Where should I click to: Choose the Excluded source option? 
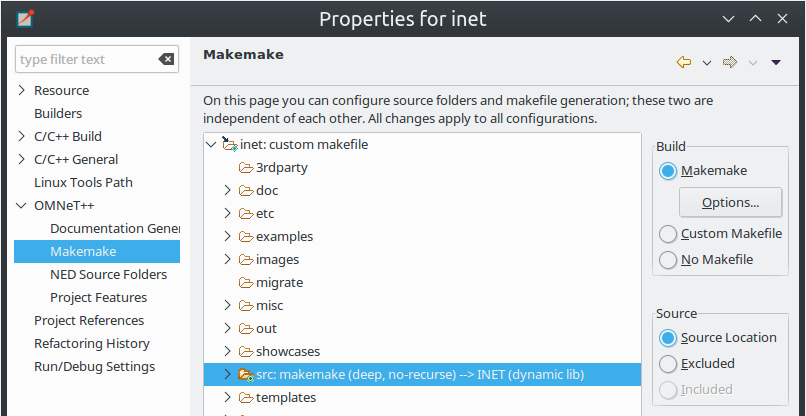click(x=668, y=364)
